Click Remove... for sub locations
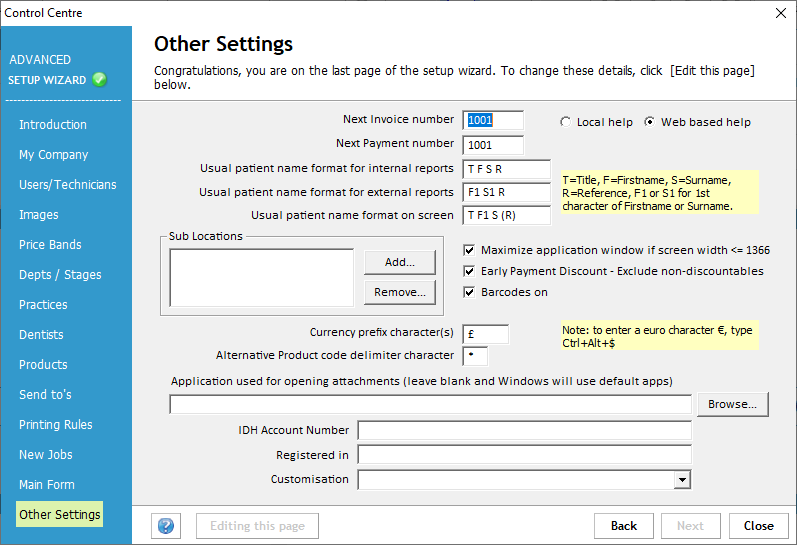 pyautogui.click(x=399, y=292)
